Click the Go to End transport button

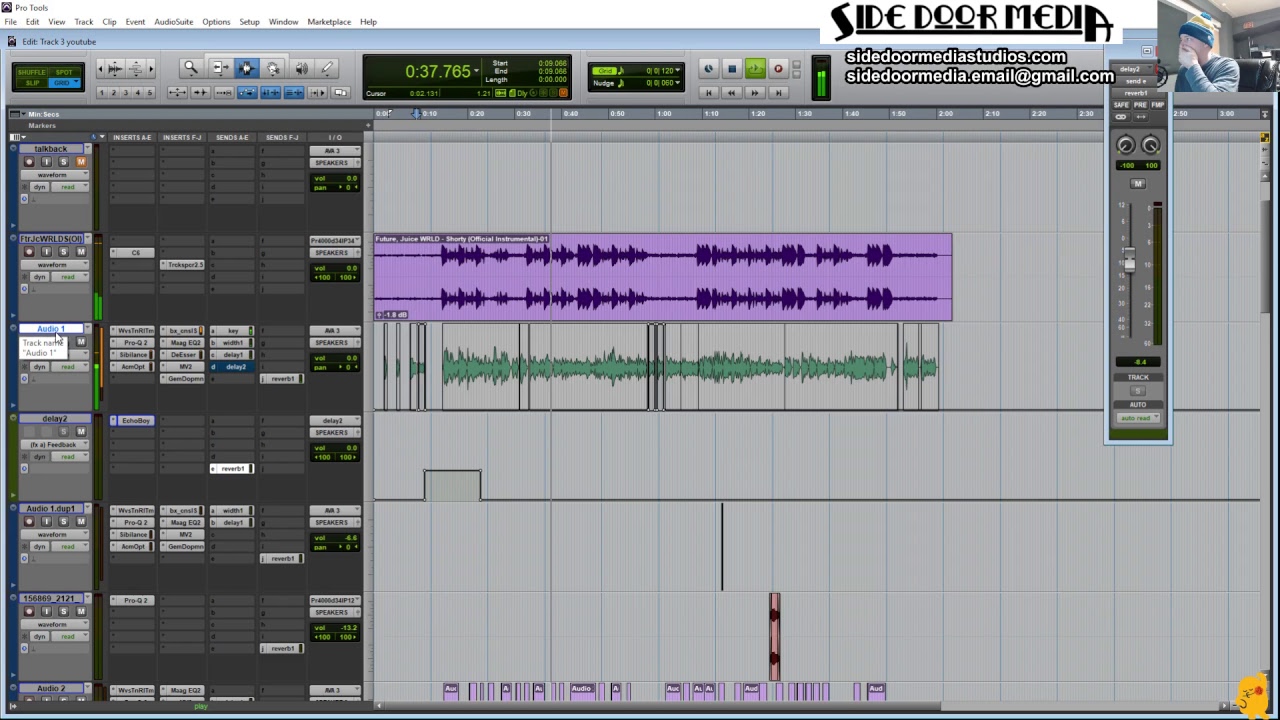(x=778, y=92)
